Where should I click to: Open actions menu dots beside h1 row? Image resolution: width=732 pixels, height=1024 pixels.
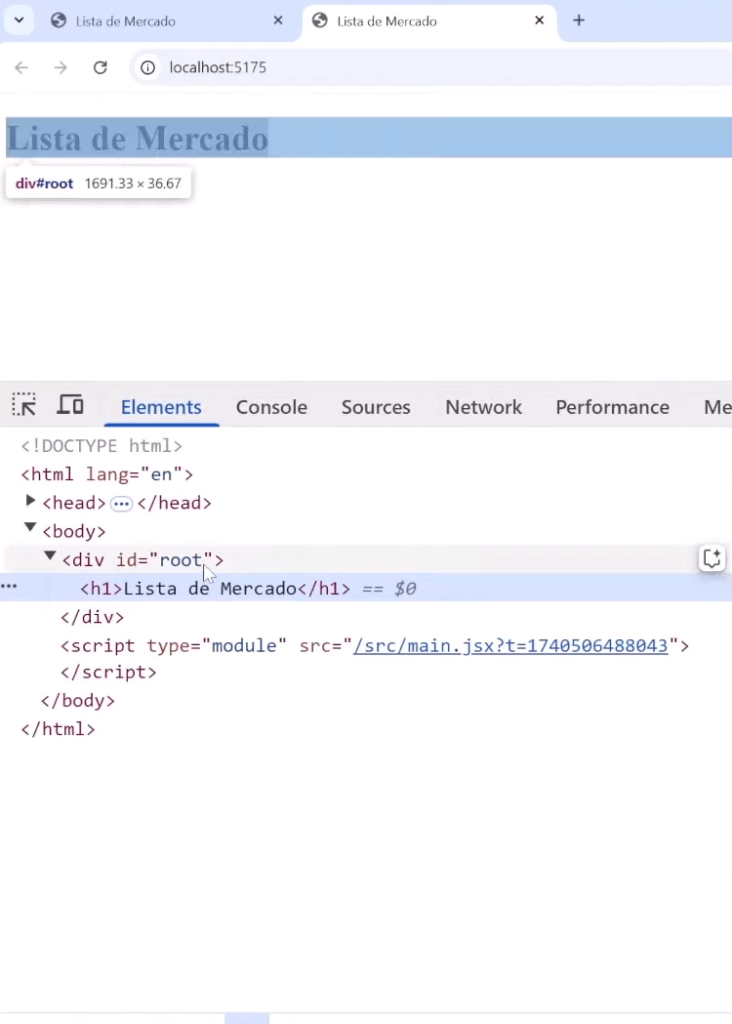coord(9,586)
